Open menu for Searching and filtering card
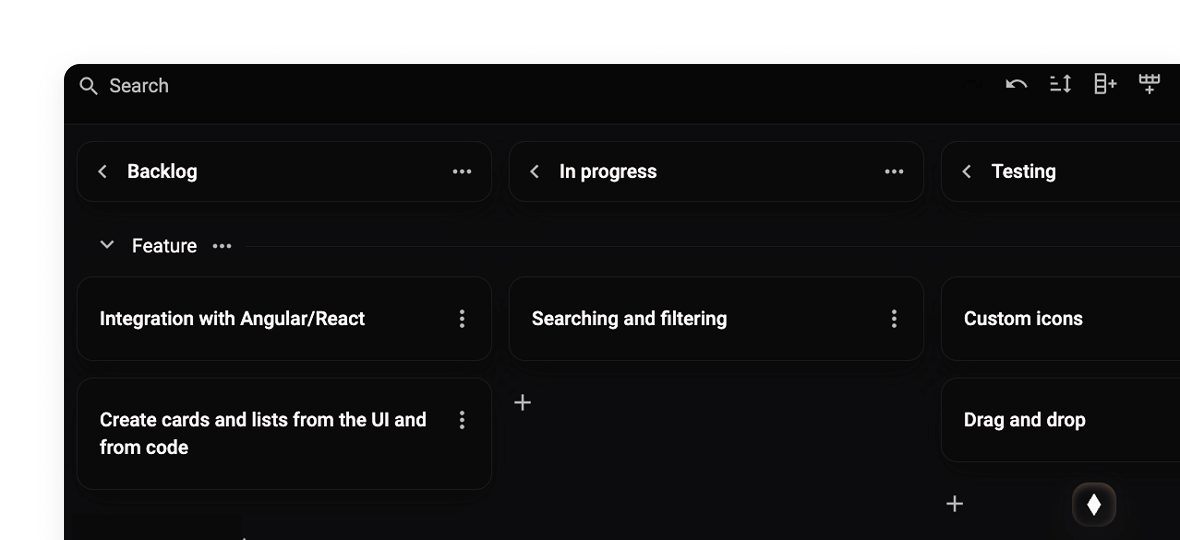This screenshot has width=1180, height=540. 894,319
